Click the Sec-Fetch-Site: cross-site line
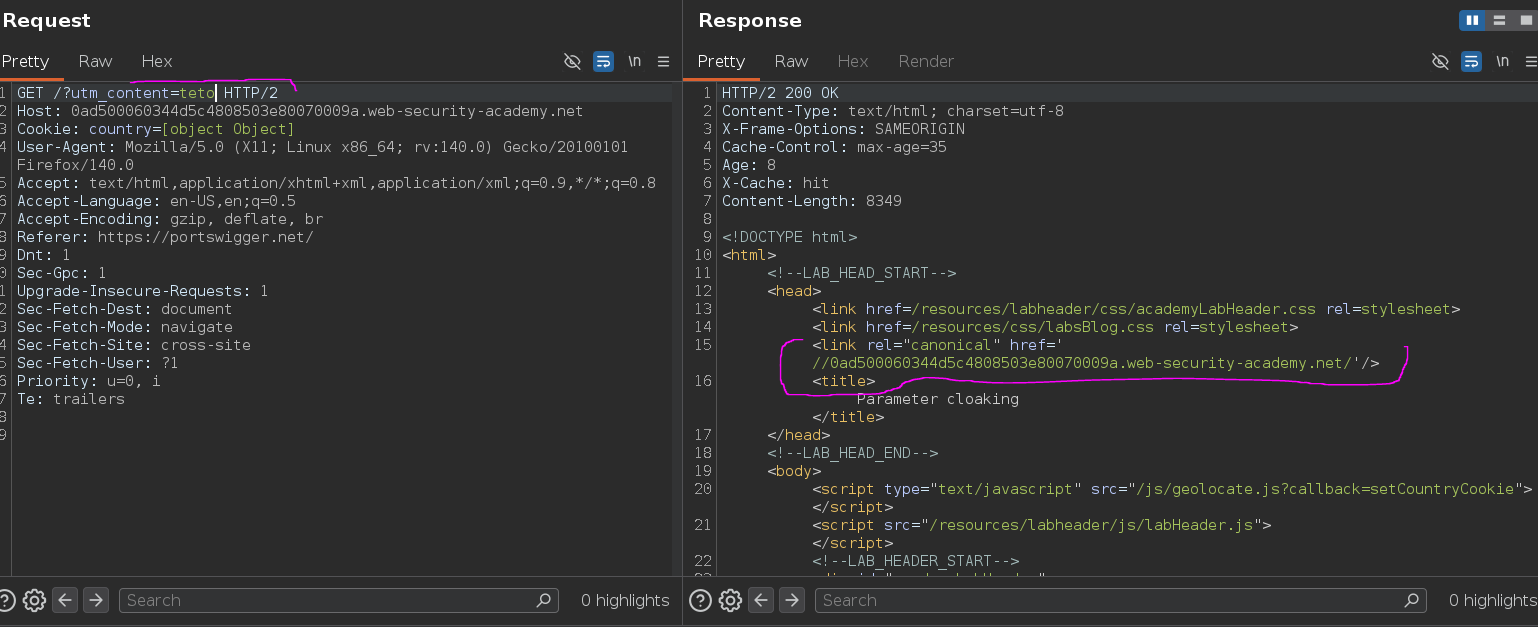Screen dimensions: 1538x627 [134, 345]
